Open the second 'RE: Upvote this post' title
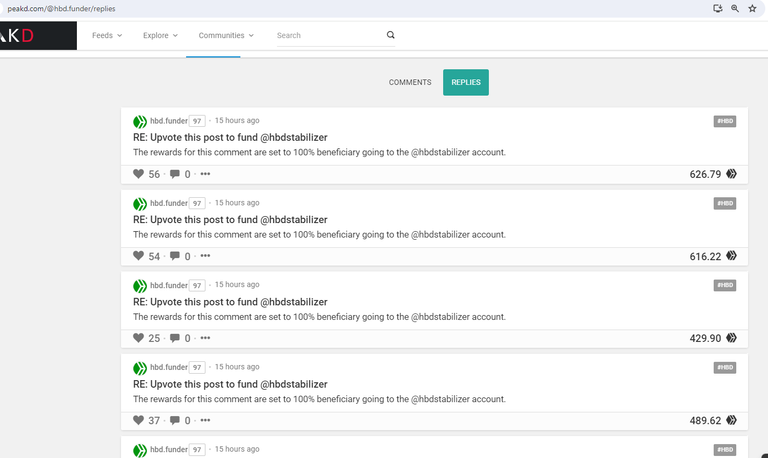768x458 pixels. click(230, 220)
